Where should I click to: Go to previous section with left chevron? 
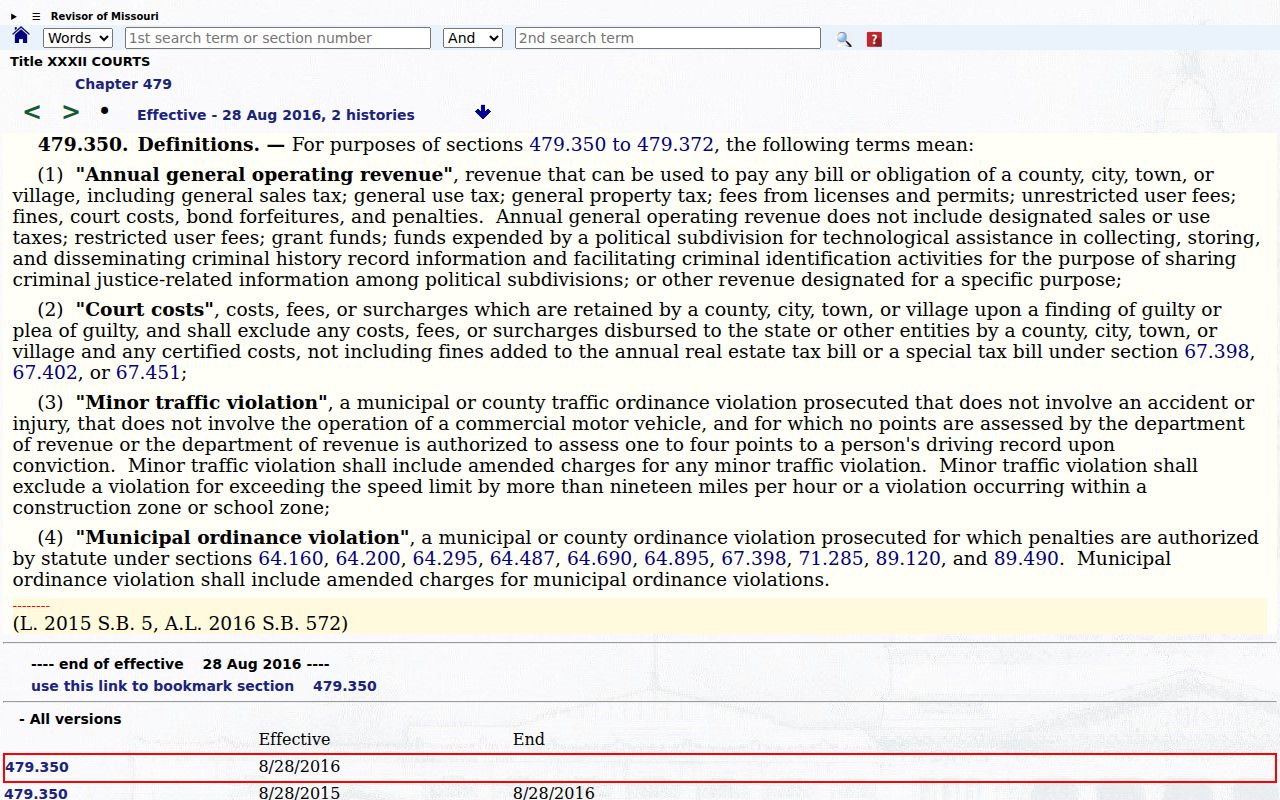pyautogui.click(x=32, y=112)
